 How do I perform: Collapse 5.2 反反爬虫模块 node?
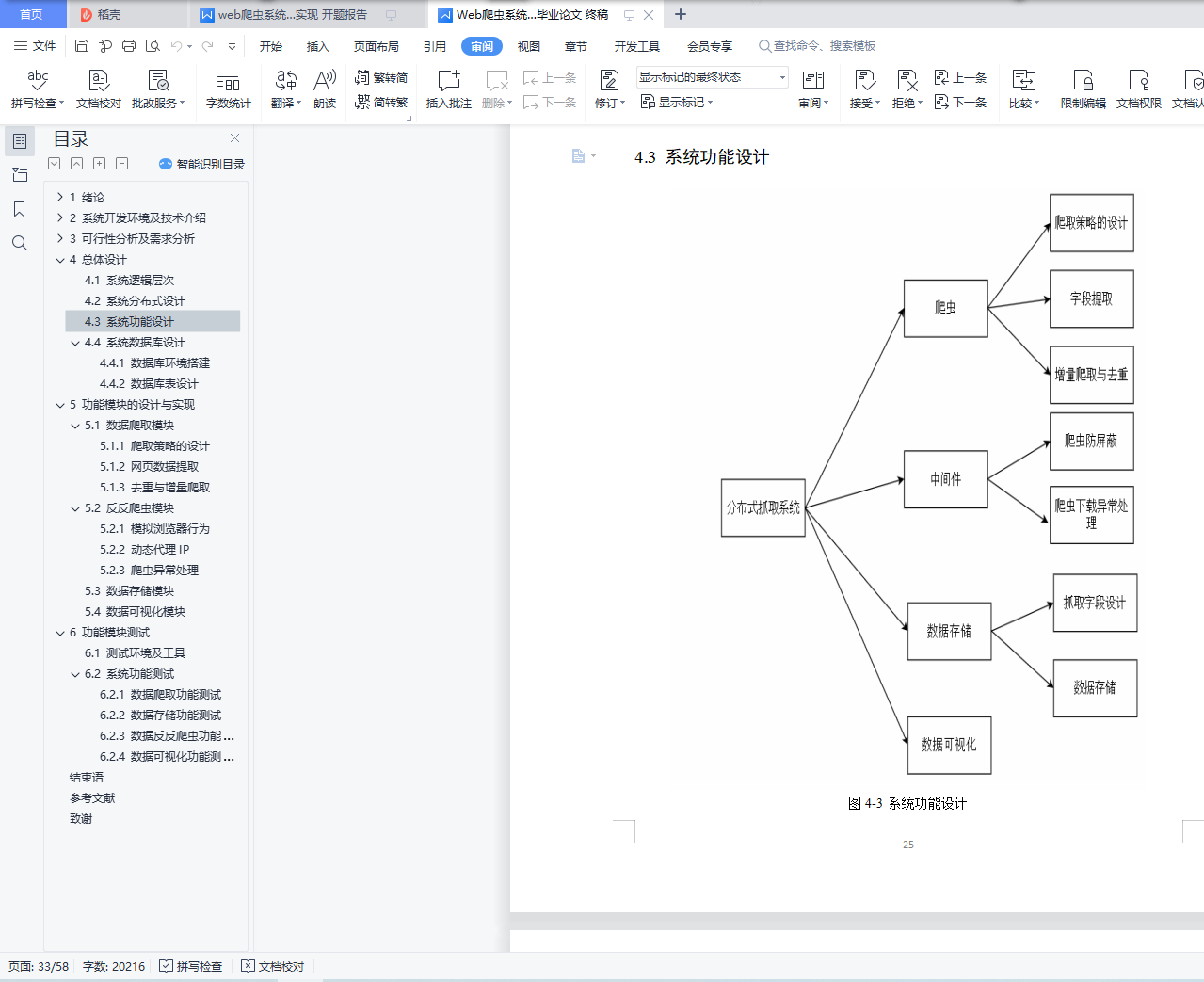pos(75,508)
